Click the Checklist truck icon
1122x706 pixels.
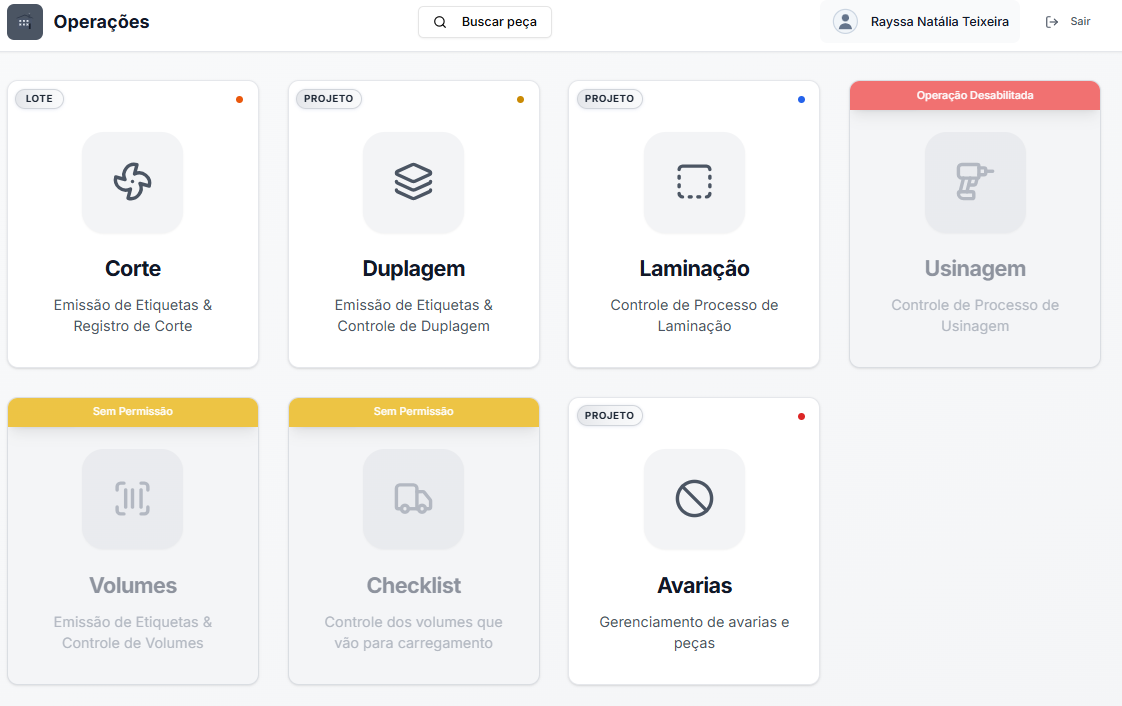click(413, 498)
